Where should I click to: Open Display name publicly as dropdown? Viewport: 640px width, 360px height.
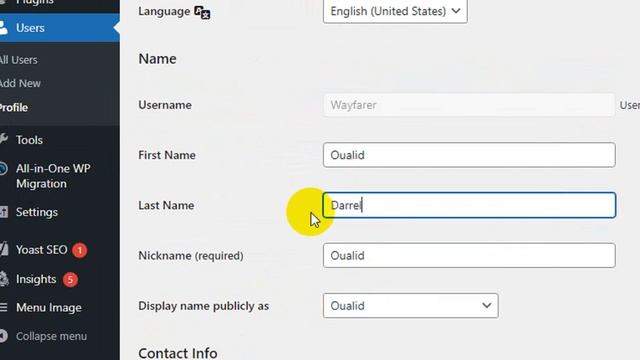(411, 306)
